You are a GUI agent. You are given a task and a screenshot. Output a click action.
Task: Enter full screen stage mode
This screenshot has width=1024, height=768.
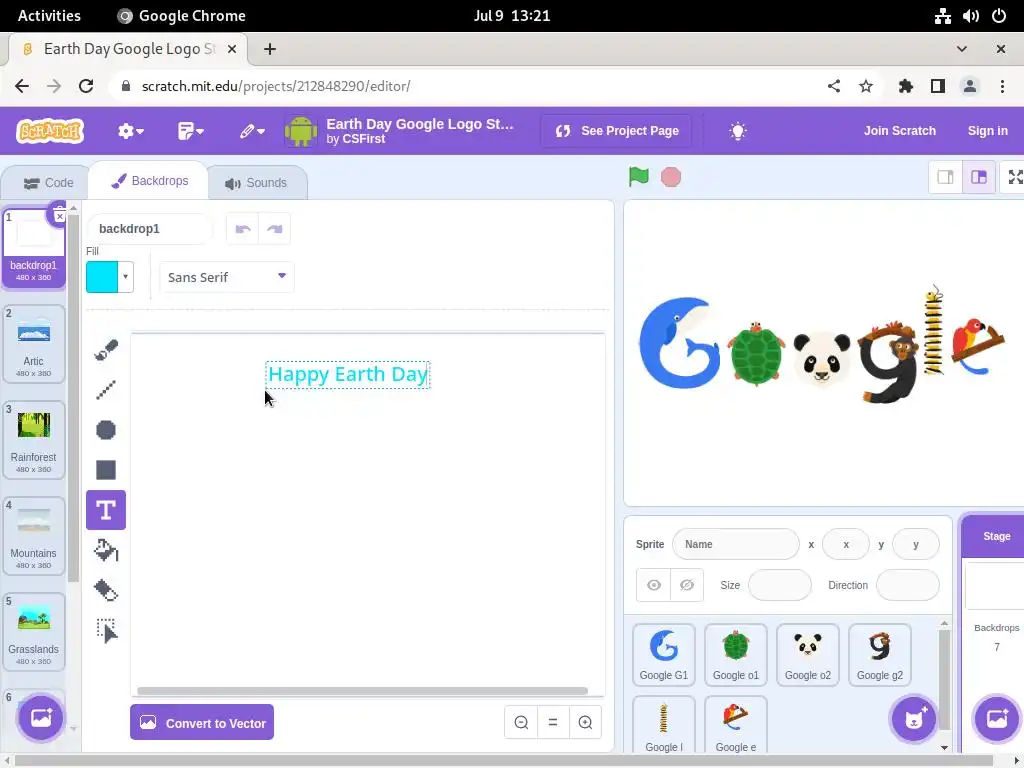tap(1016, 177)
